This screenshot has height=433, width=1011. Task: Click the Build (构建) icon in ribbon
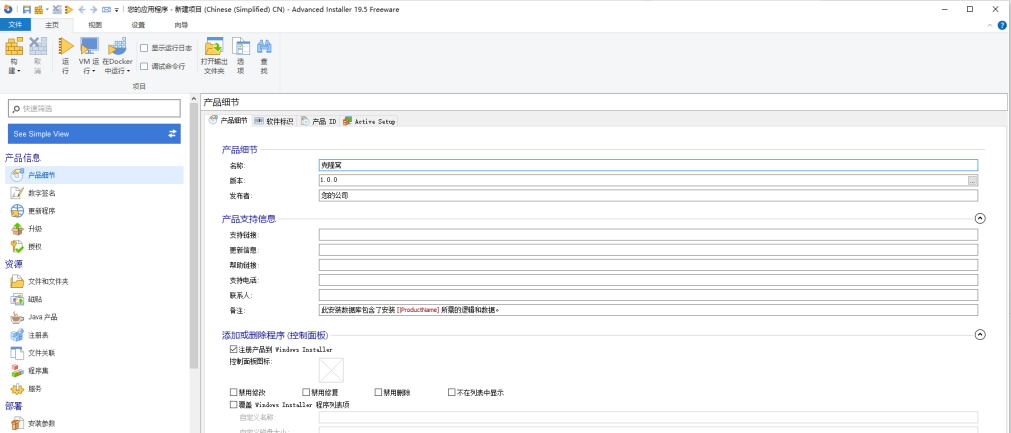[14, 46]
